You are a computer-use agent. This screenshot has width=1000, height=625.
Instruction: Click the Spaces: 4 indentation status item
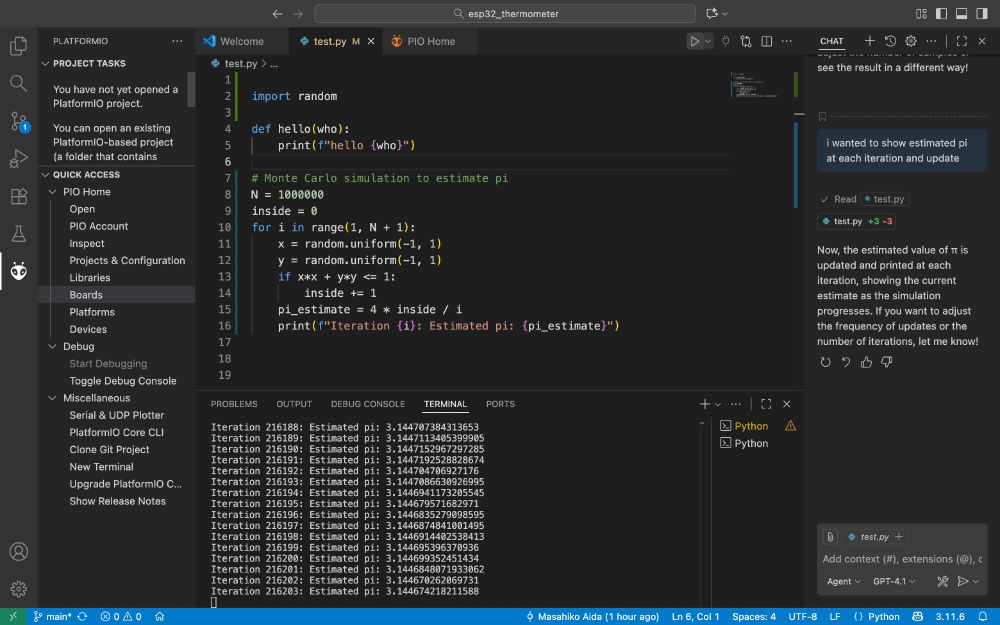tap(753, 617)
